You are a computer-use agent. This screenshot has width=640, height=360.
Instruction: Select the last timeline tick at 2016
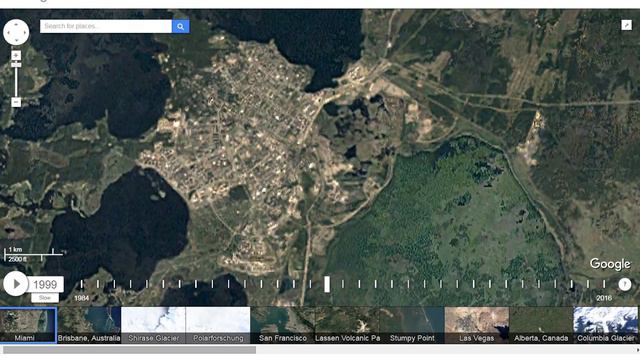(604, 284)
